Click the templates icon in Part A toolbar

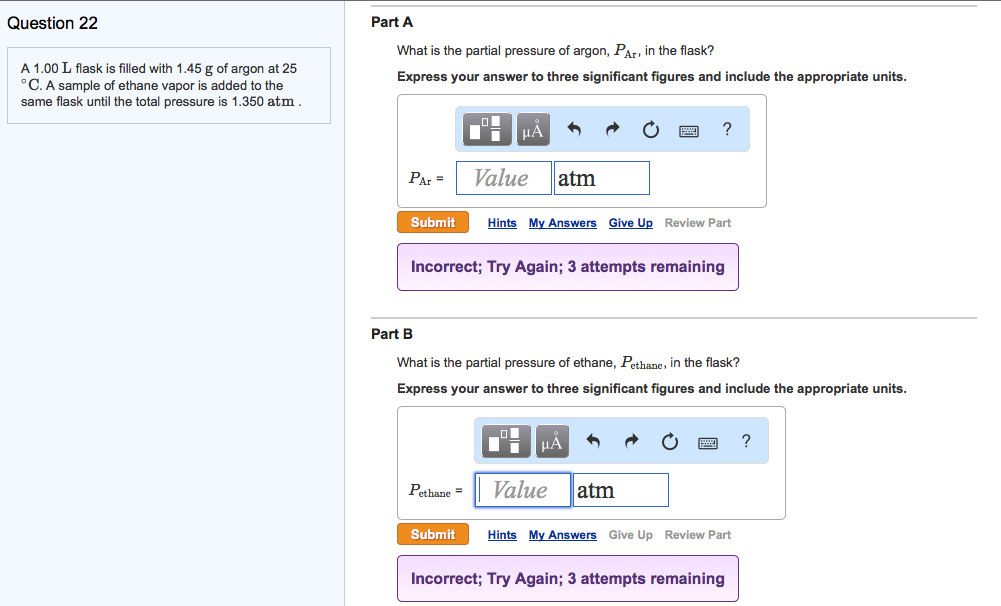(488, 129)
